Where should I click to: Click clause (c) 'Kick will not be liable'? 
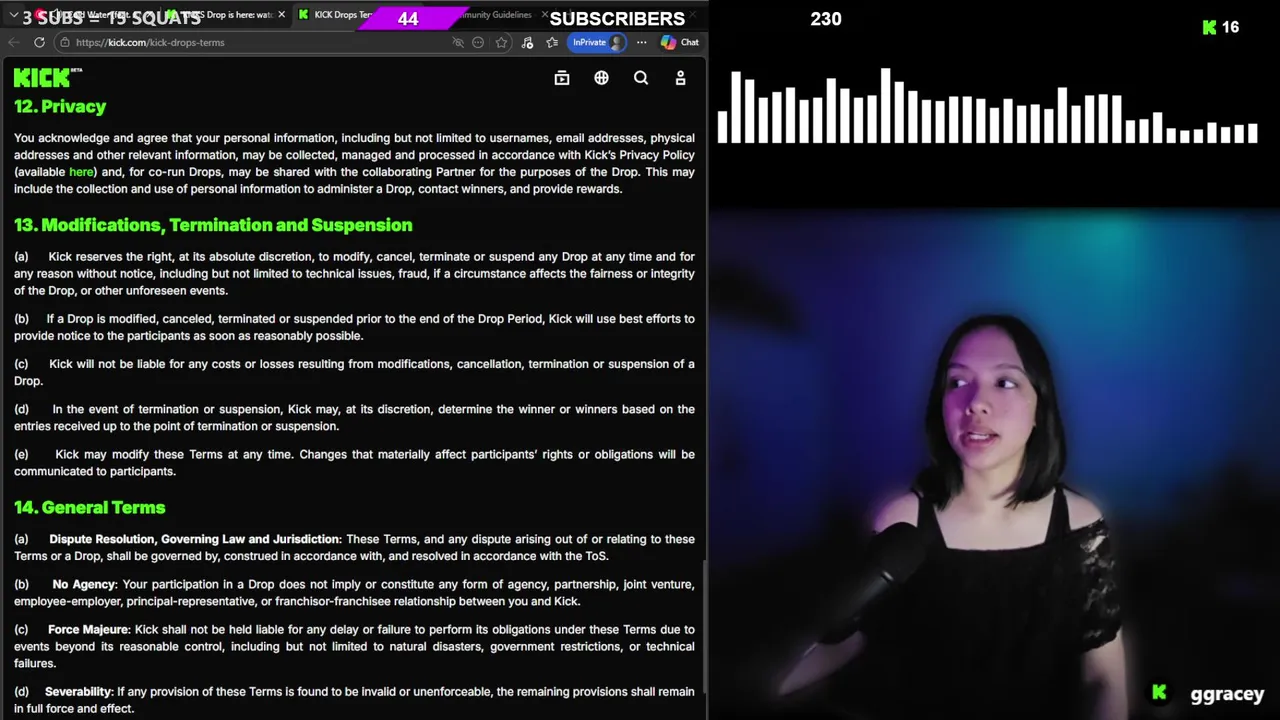pos(354,372)
